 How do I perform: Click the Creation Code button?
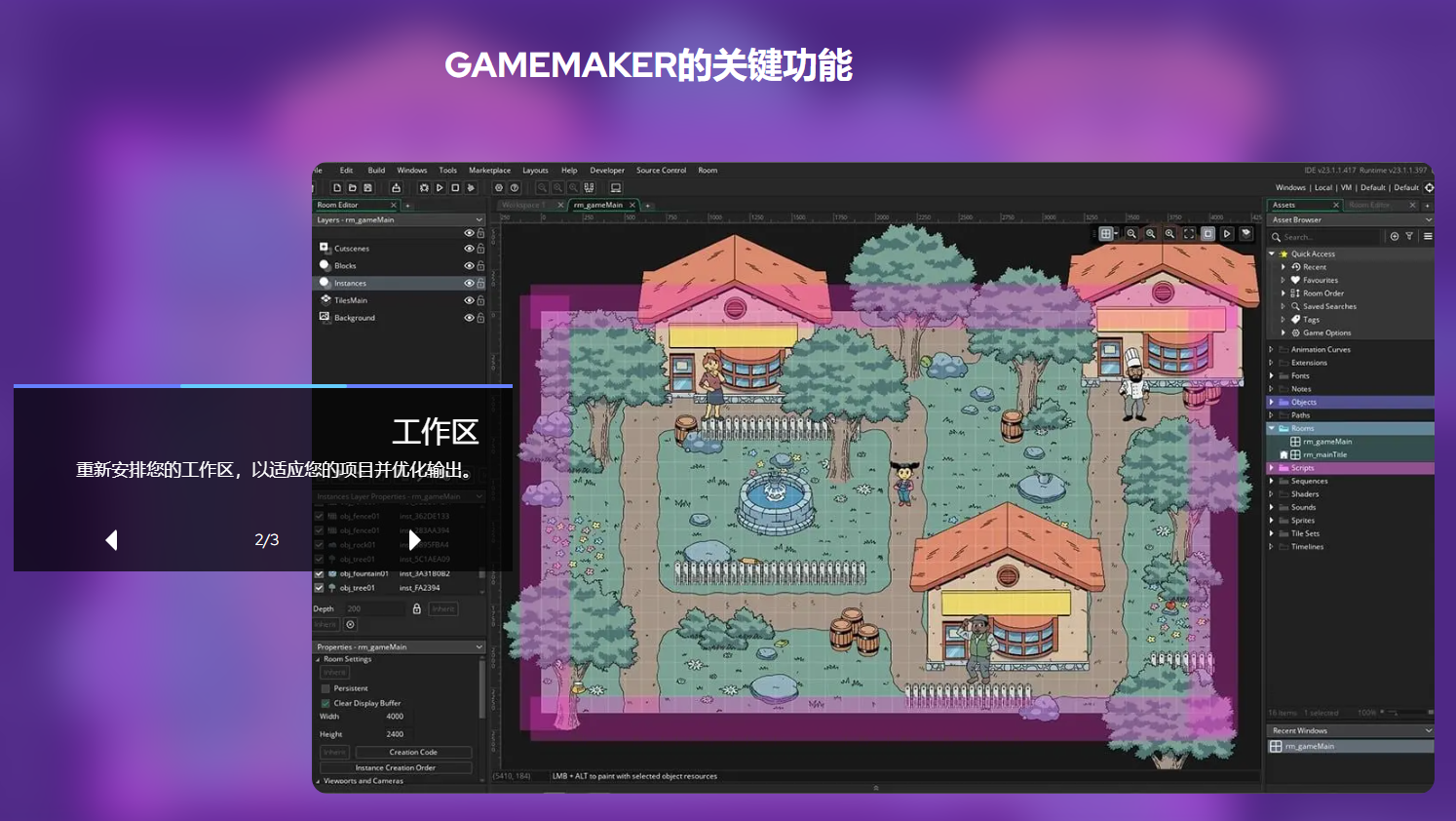pos(413,753)
